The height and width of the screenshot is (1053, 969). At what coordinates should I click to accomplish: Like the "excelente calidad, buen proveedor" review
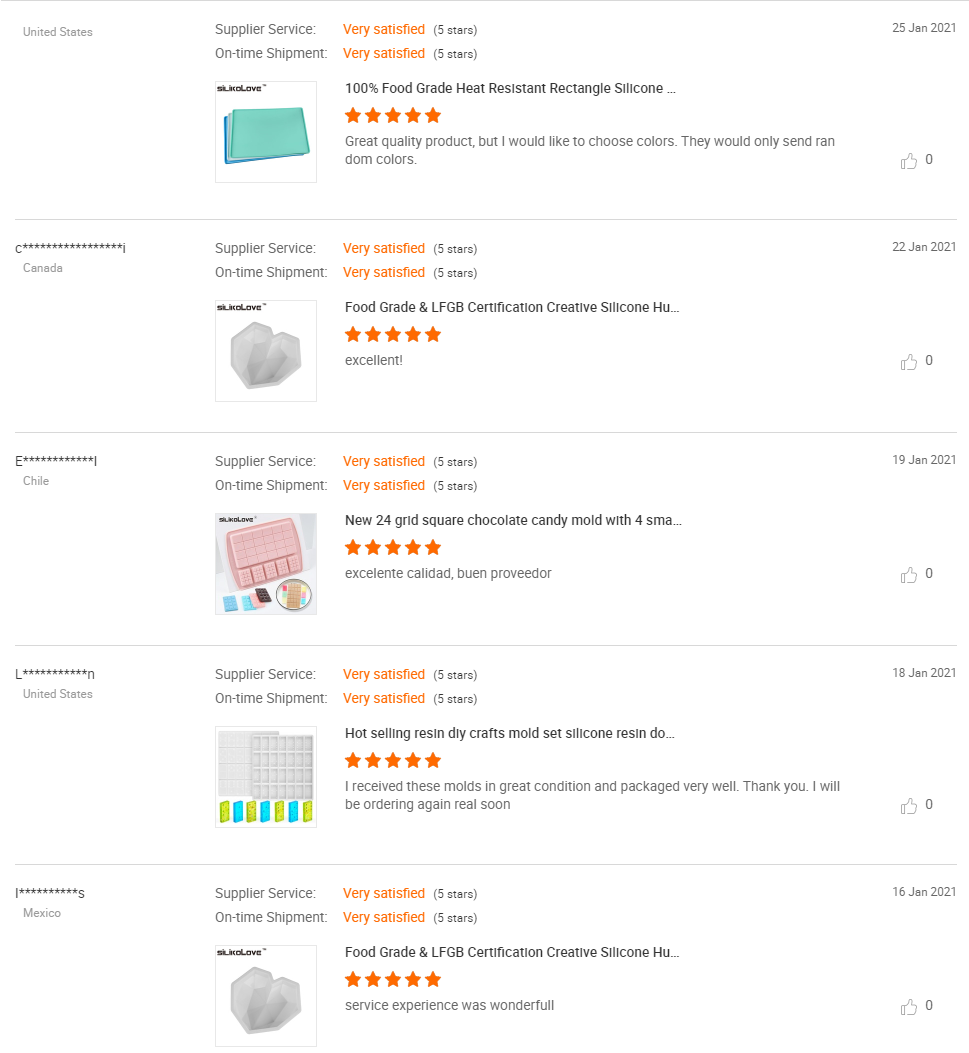coord(908,575)
